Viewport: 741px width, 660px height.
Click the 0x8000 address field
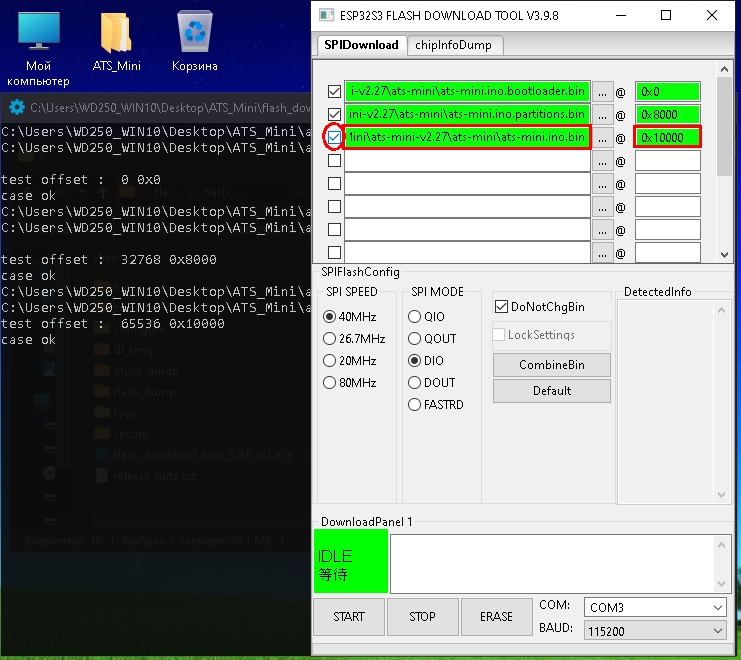[x=667, y=115]
